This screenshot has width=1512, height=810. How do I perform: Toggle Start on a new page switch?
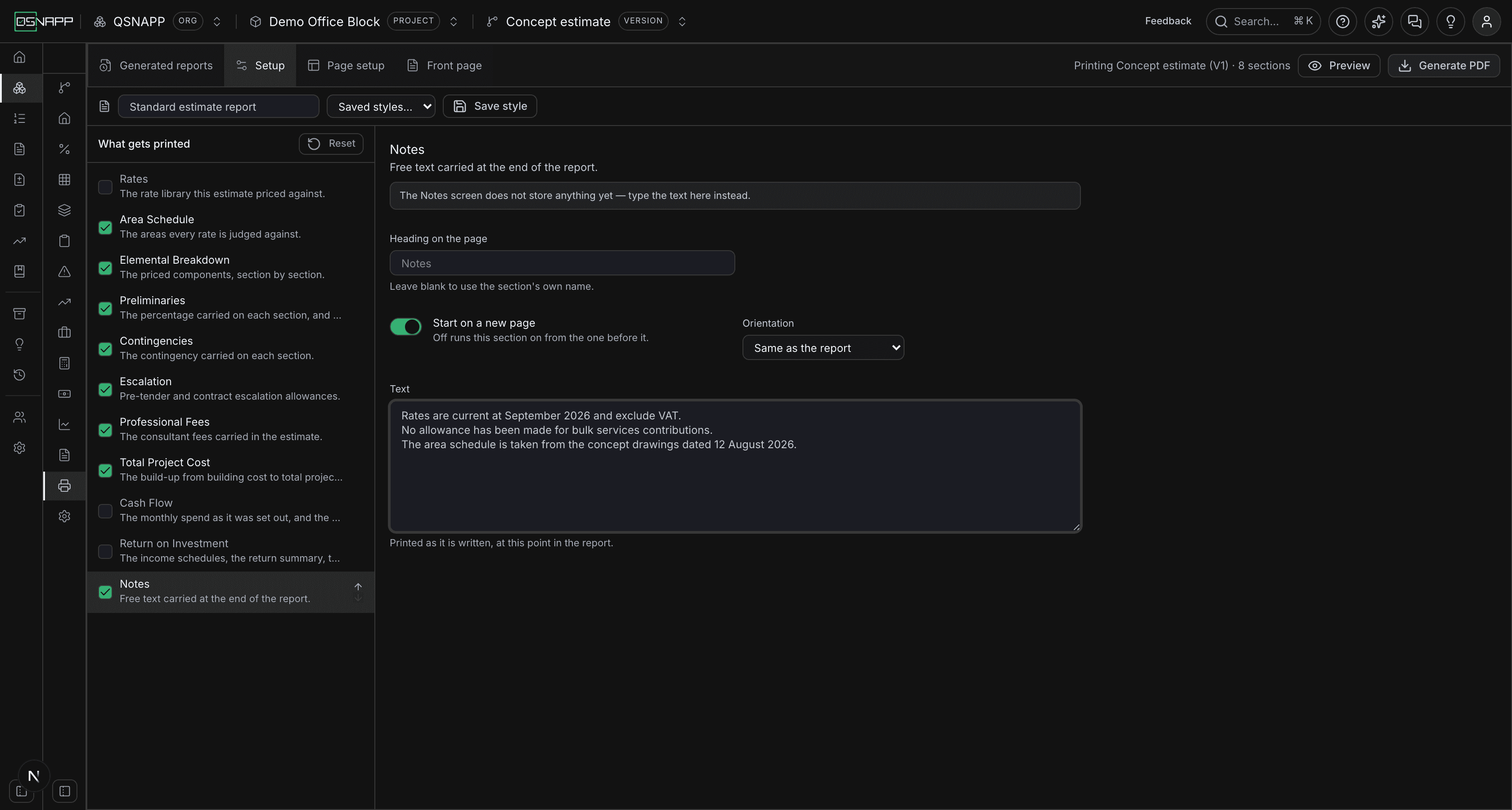pyautogui.click(x=405, y=326)
